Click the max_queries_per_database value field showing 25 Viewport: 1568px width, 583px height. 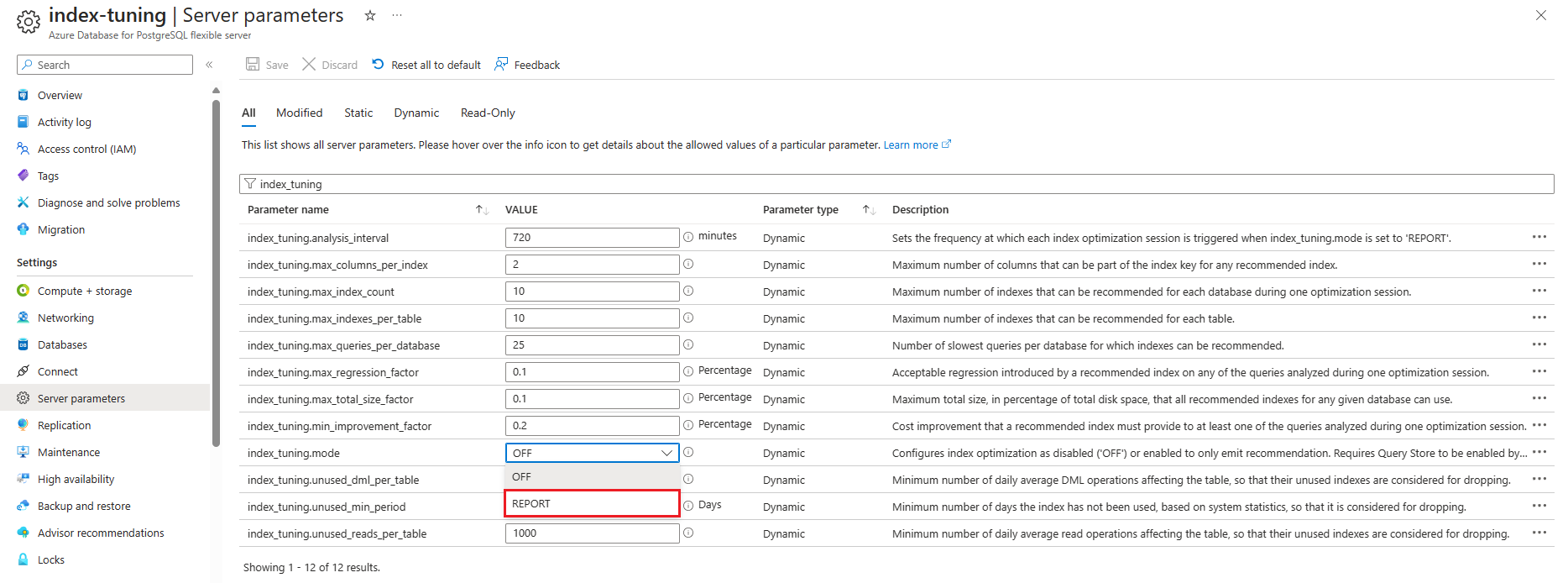click(592, 345)
